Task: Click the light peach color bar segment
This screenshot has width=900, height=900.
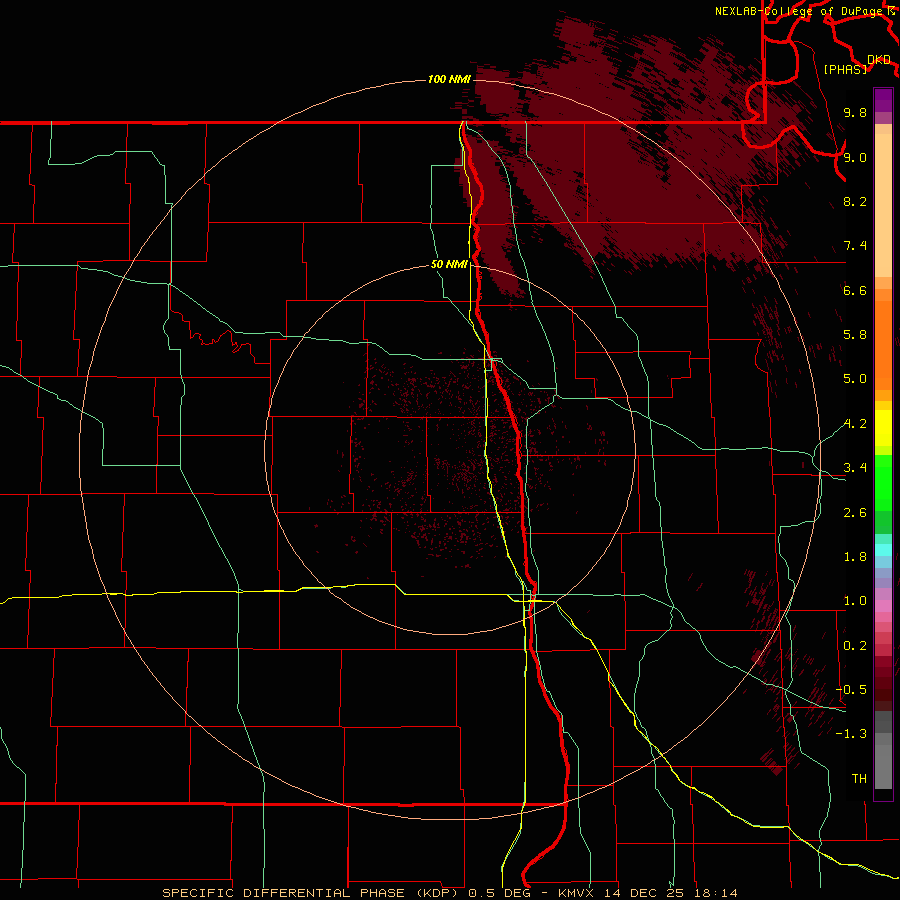Action: (883, 205)
